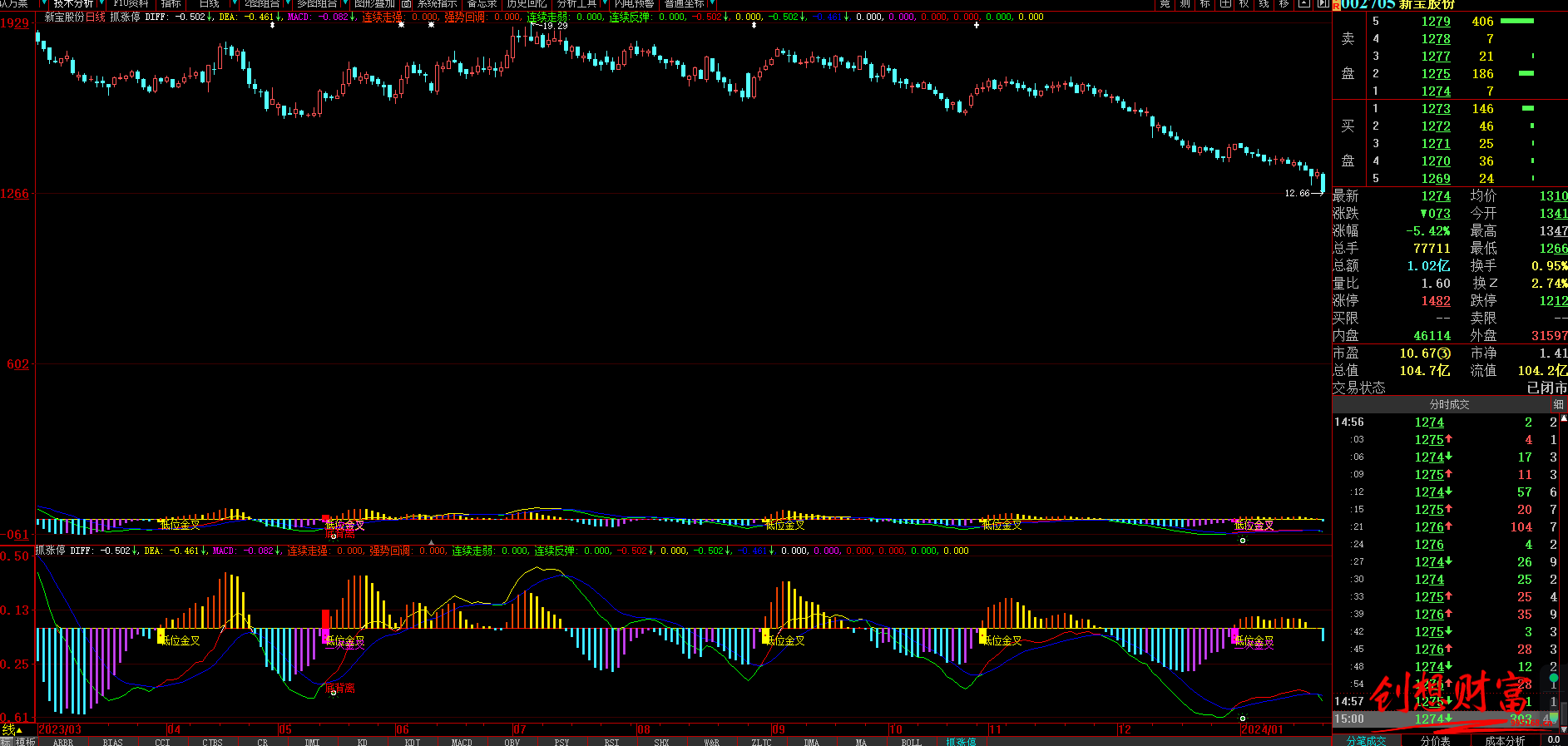
Task: Switch to the CR indicator tab
Action: pos(262,742)
